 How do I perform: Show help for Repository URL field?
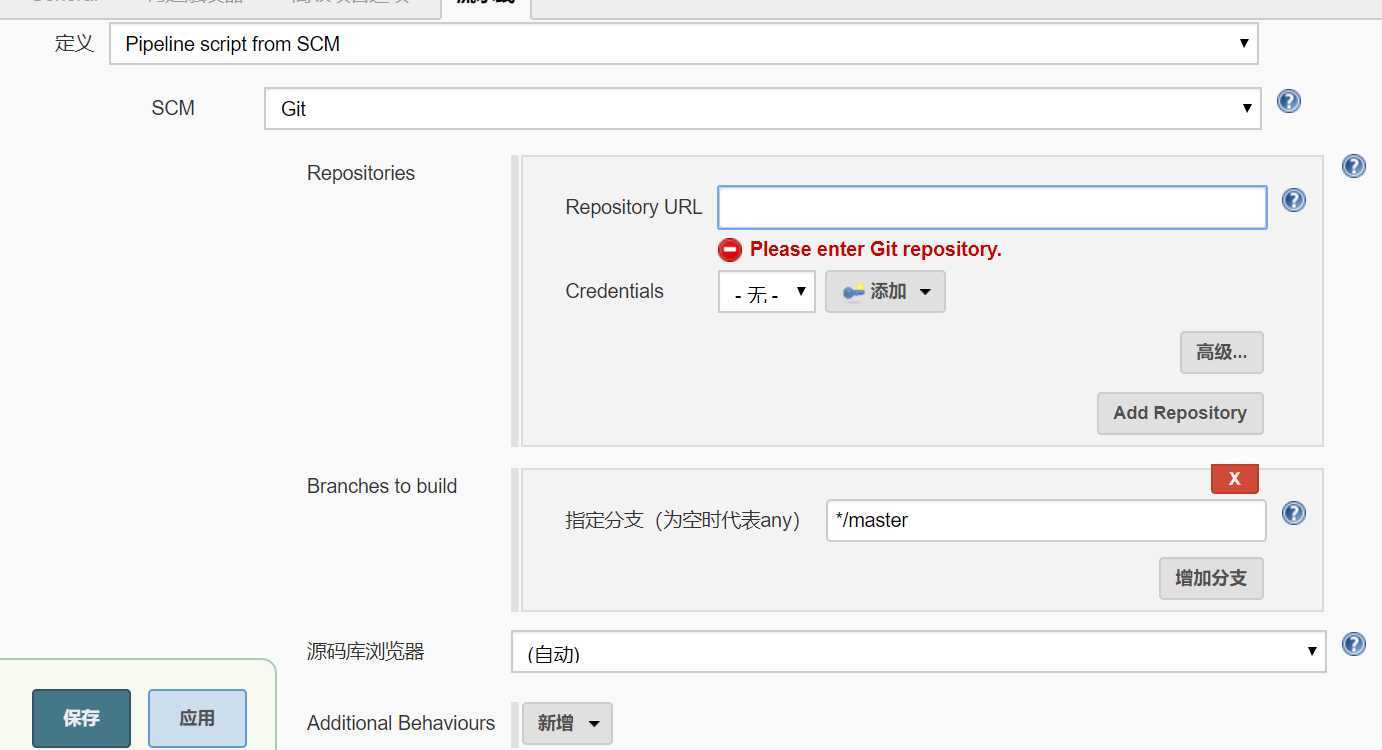click(1294, 200)
